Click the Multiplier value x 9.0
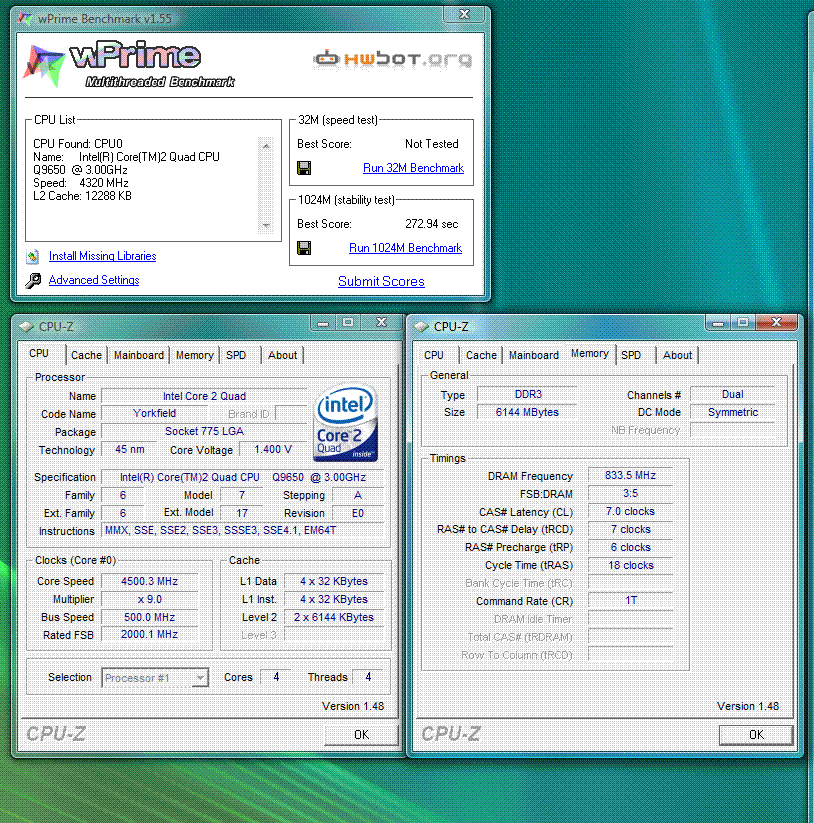Viewport: 814px width, 823px height. point(150,599)
